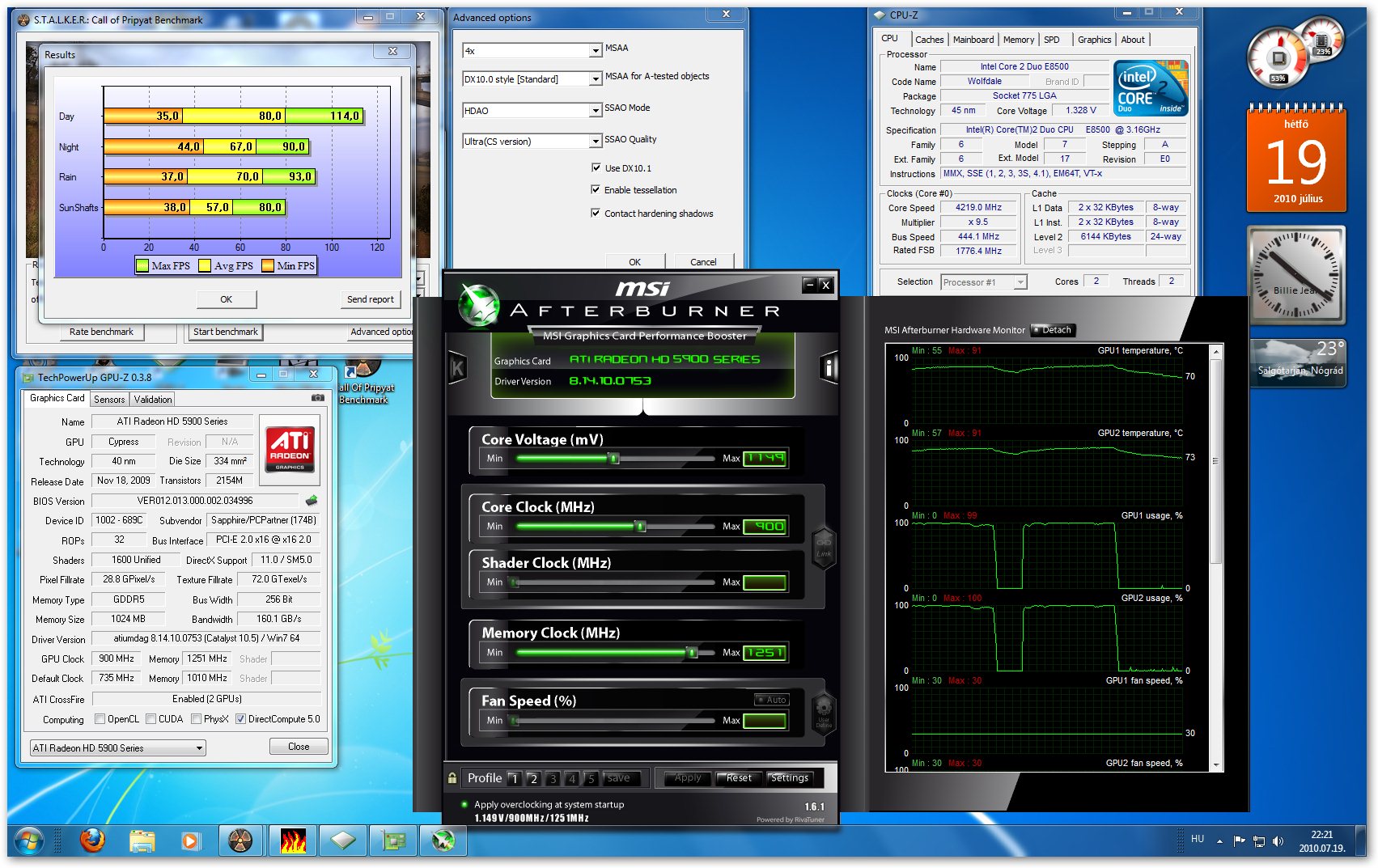The height and width of the screenshot is (868, 1378).
Task: Open GPU-Z Validation tab
Action: coord(153,400)
